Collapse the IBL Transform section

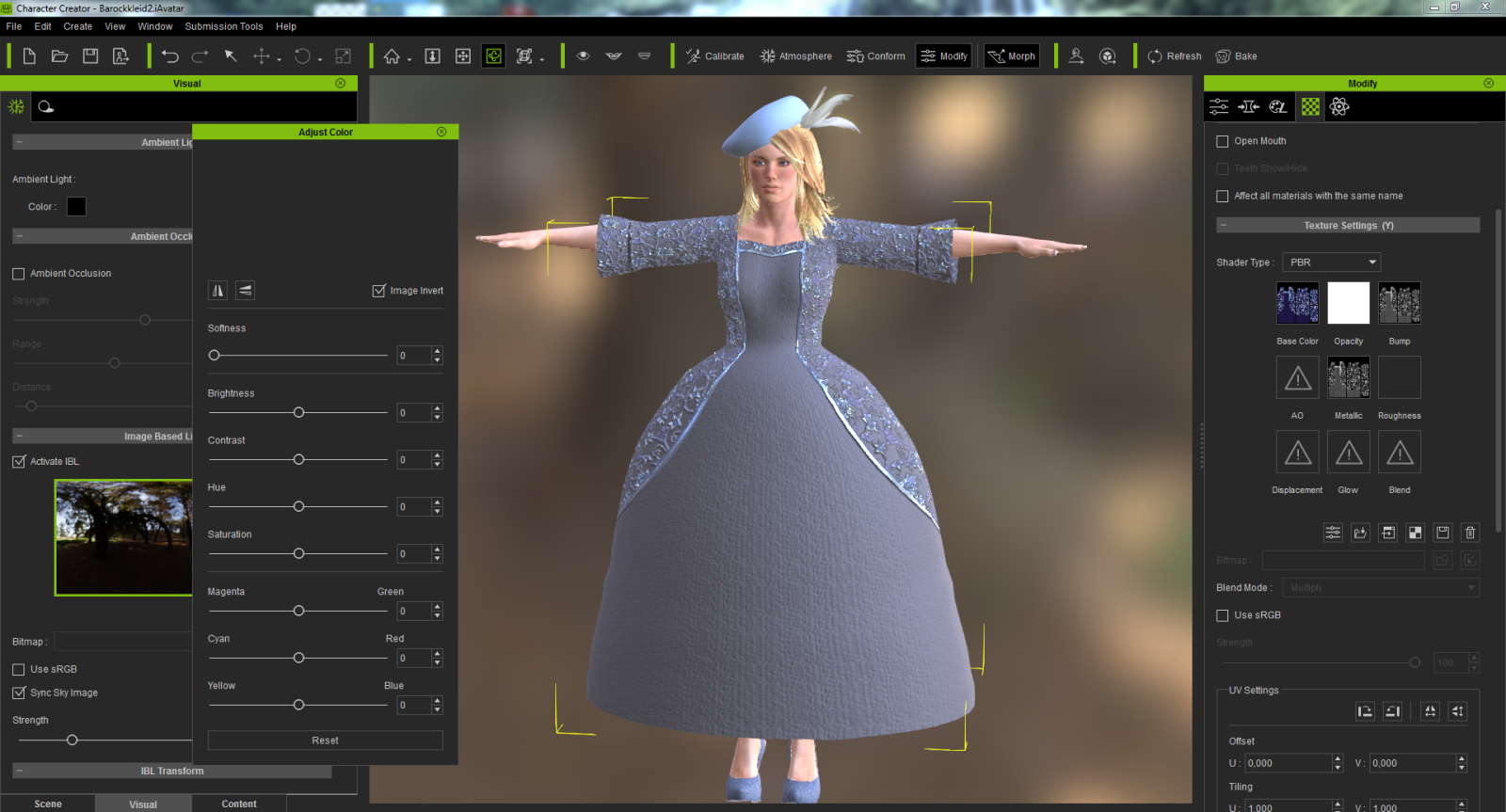pos(19,771)
